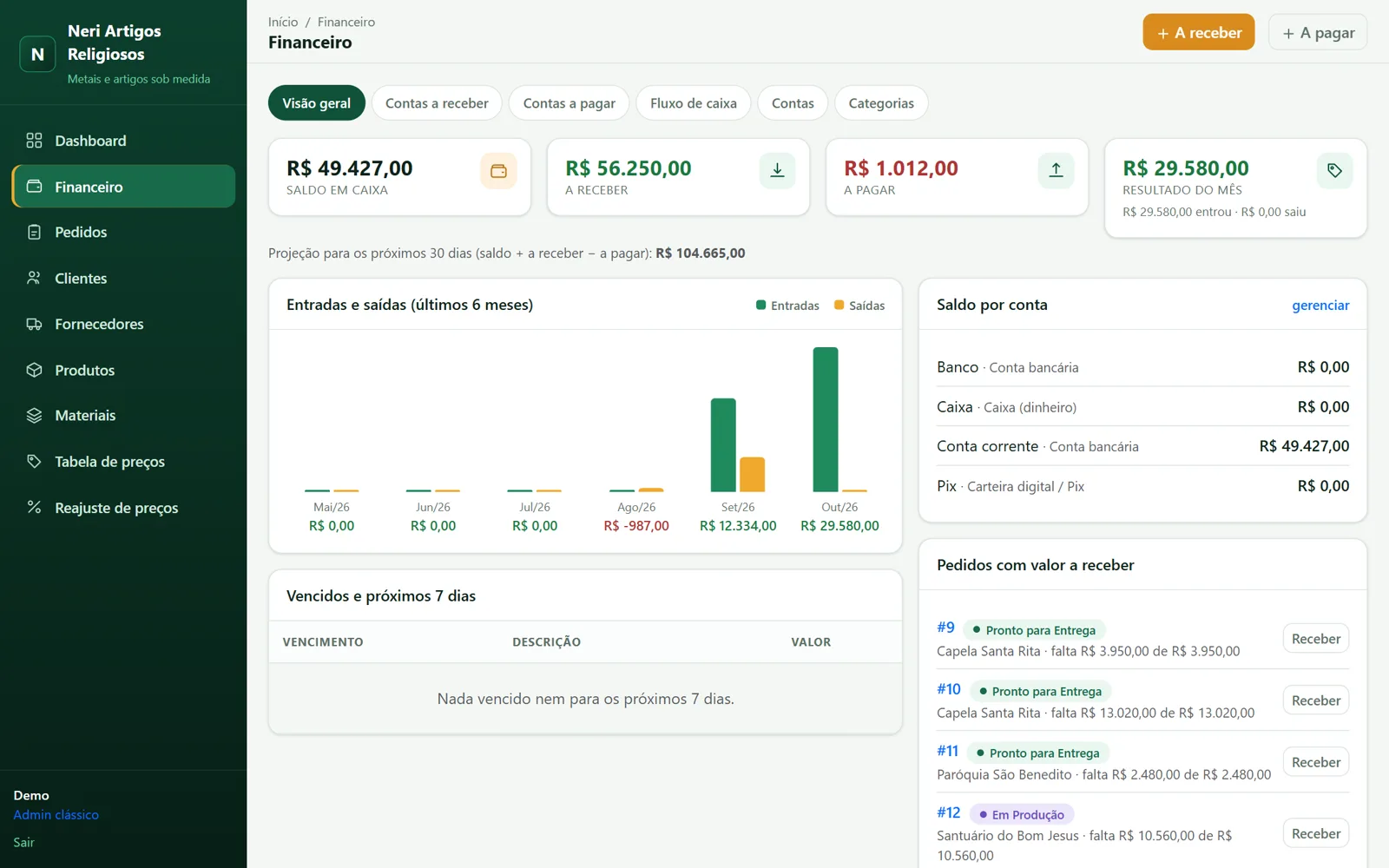Image resolution: width=1389 pixels, height=868 pixels.
Task: Open the Fluxo de caixa tab
Action: pyautogui.click(x=694, y=103)
